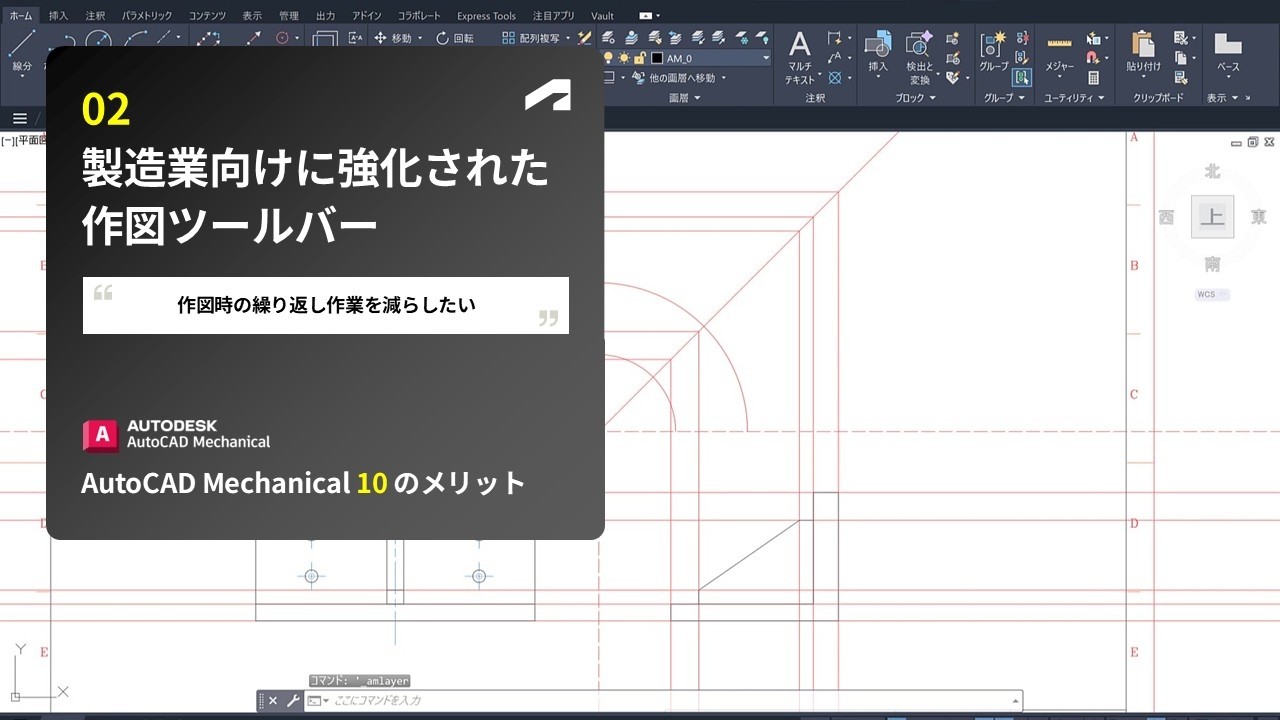Click the 注釈 panel title label
This screenshot has height=720, width=1280.
[x=815, y=98]
